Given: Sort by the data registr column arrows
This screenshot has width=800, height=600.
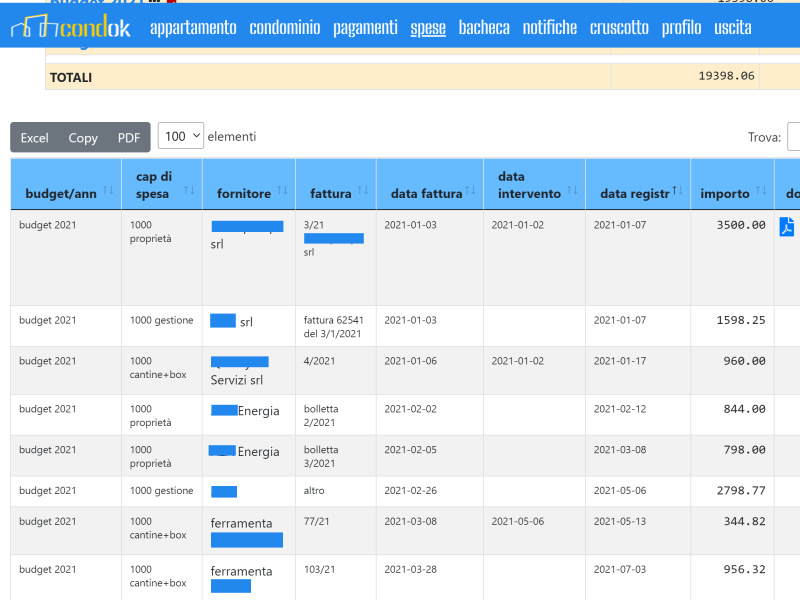Looking at the screenshot, I should coord(677,191).
